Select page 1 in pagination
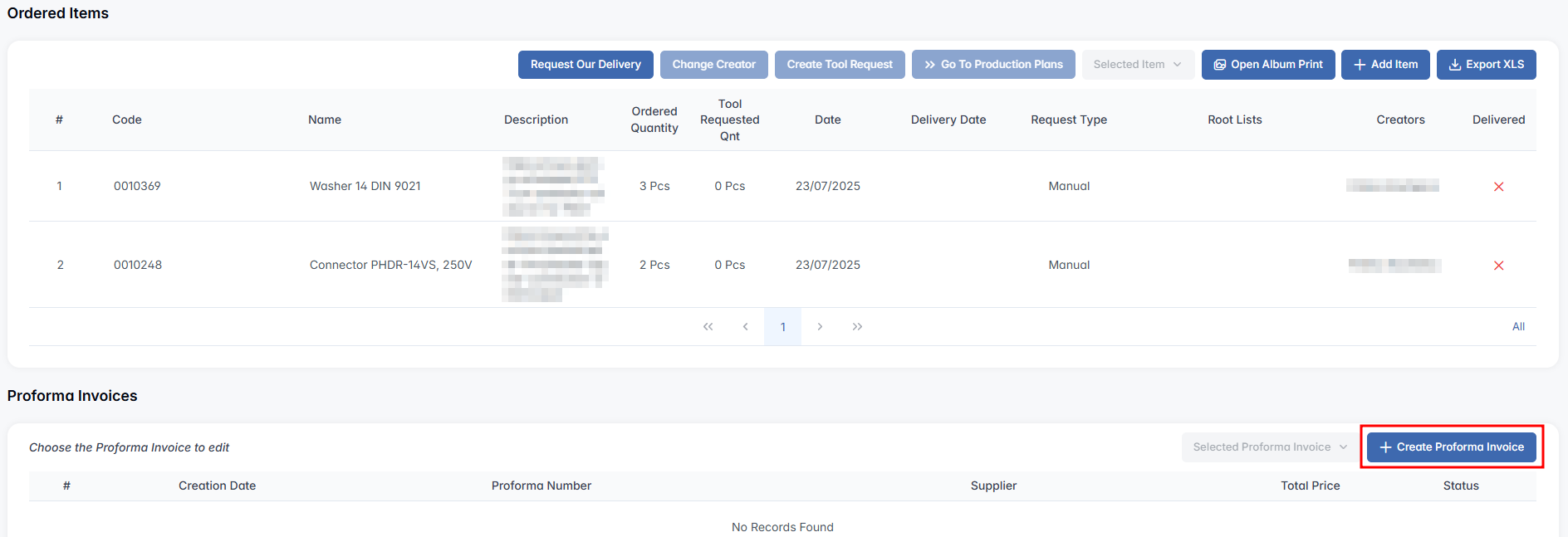The image size is (1568, 537). [x=782, y=327]
